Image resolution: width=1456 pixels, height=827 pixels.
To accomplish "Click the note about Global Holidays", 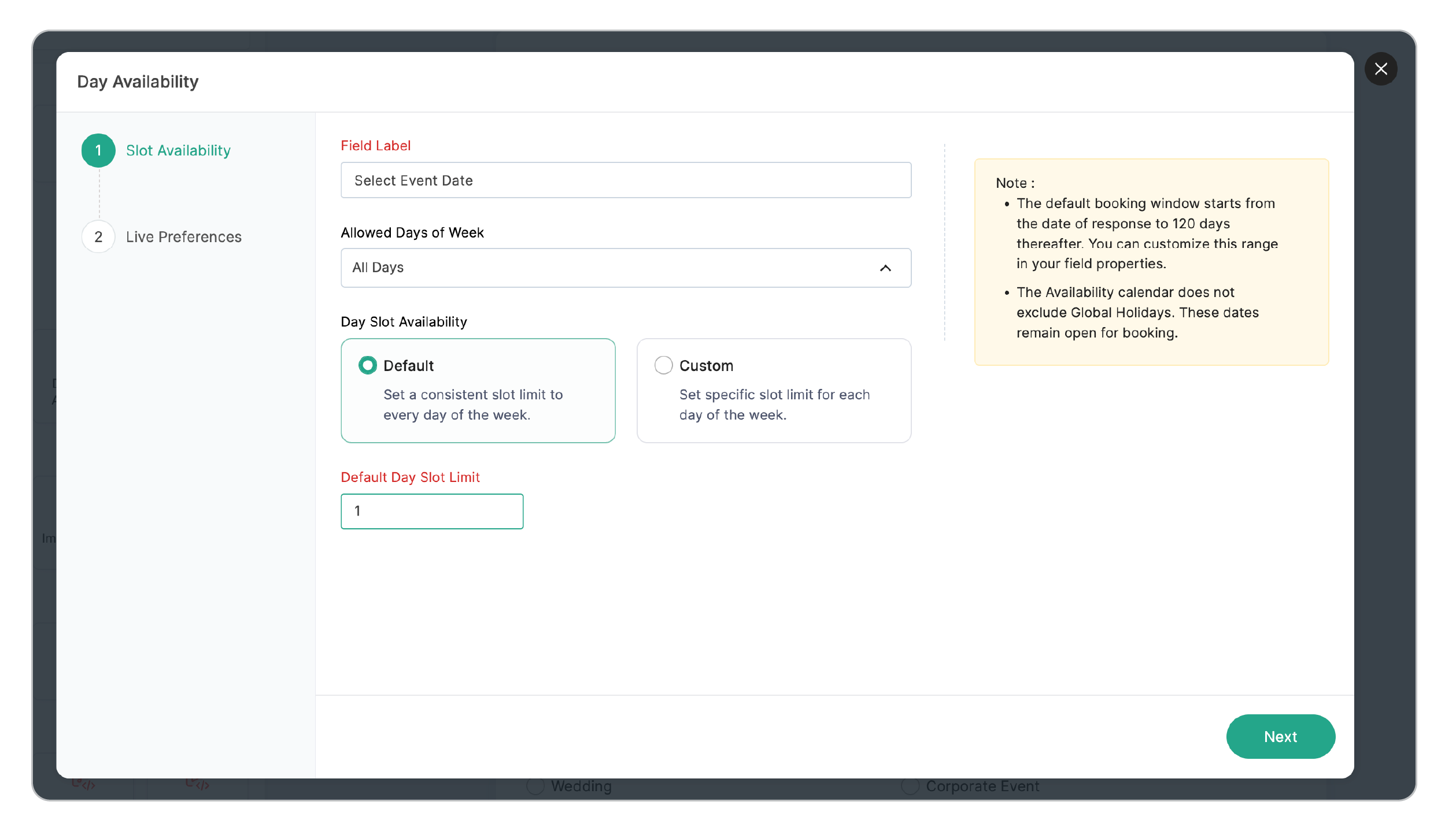I will [1137, 313].
